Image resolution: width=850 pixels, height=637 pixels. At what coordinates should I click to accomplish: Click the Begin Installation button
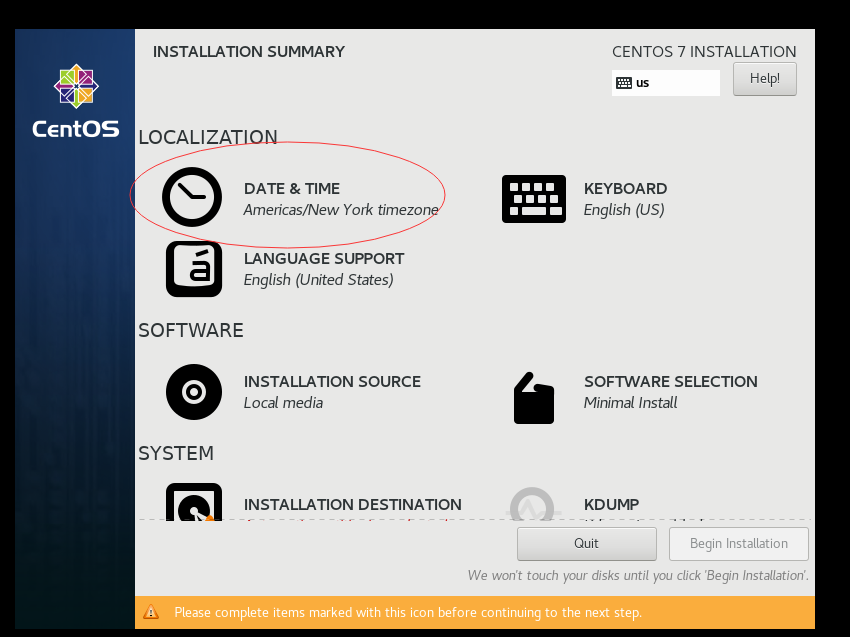(x=739, y=544)
